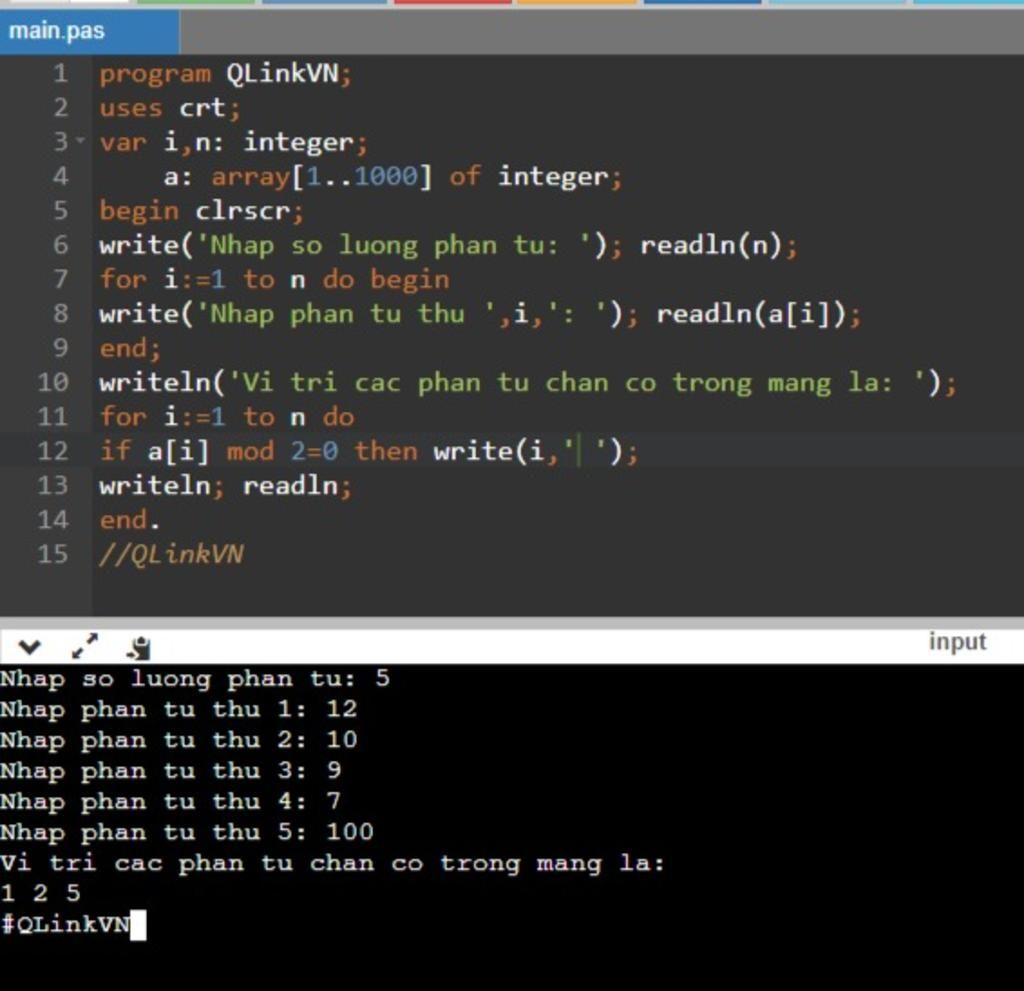
Task: Click console line 'Nhap so luong phan tu: 5'
Action: (195, 679)
